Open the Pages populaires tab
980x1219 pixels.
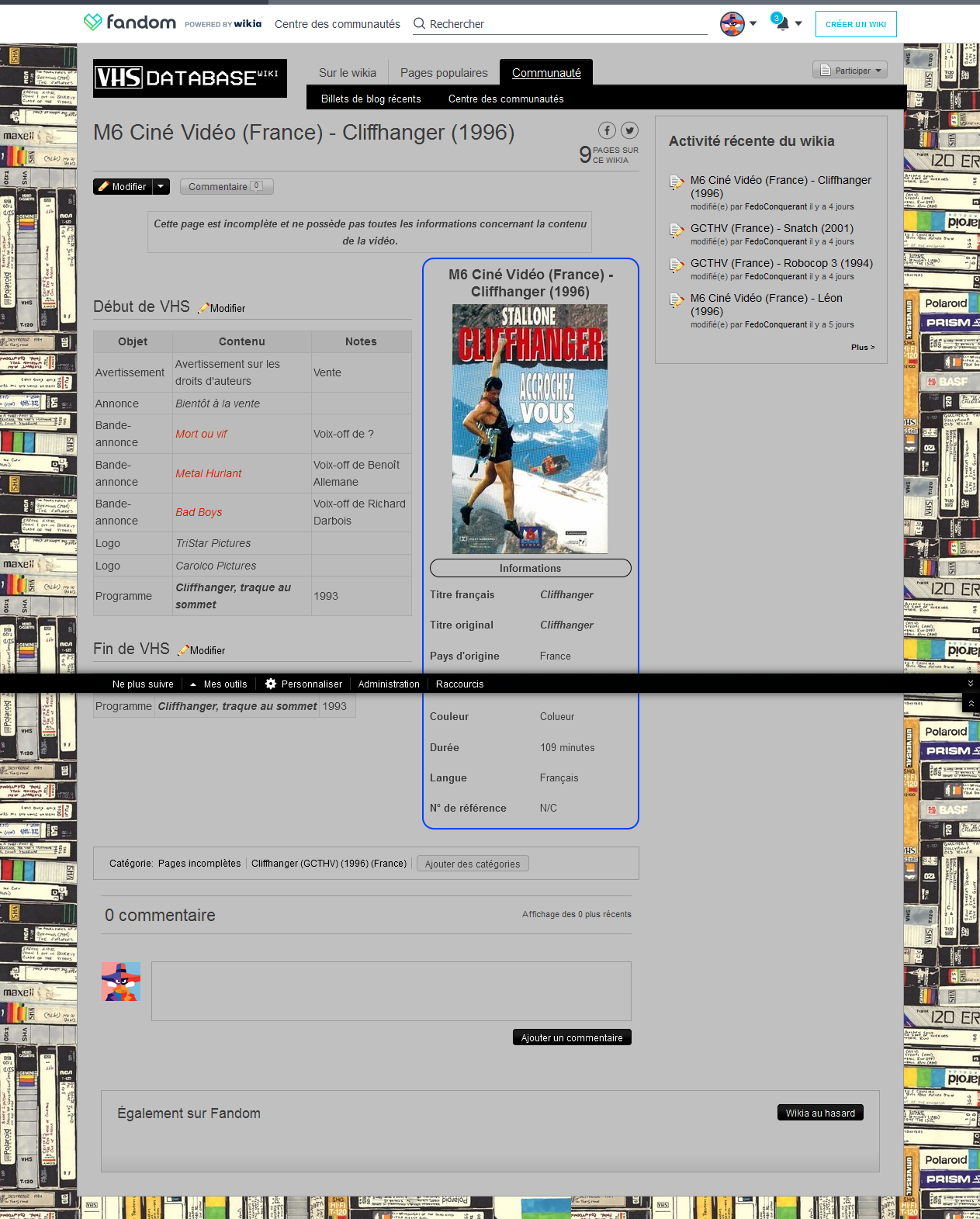tap(444, 73)
